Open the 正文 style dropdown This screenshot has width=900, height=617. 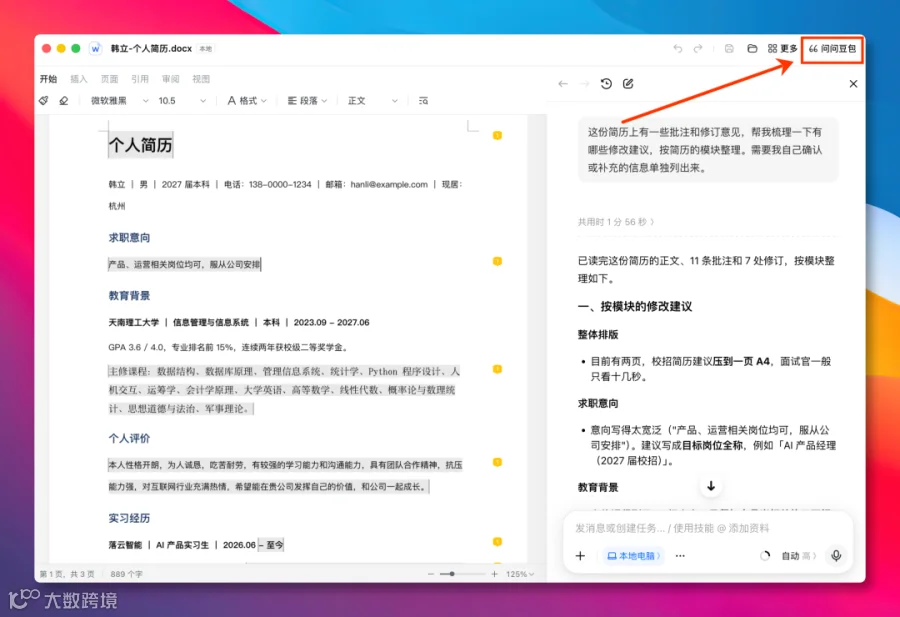(373, 100)
